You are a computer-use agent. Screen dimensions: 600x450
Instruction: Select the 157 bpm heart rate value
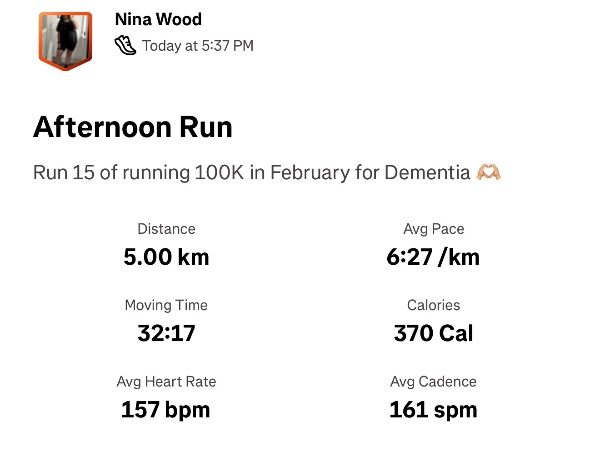[x=166, y=409]
